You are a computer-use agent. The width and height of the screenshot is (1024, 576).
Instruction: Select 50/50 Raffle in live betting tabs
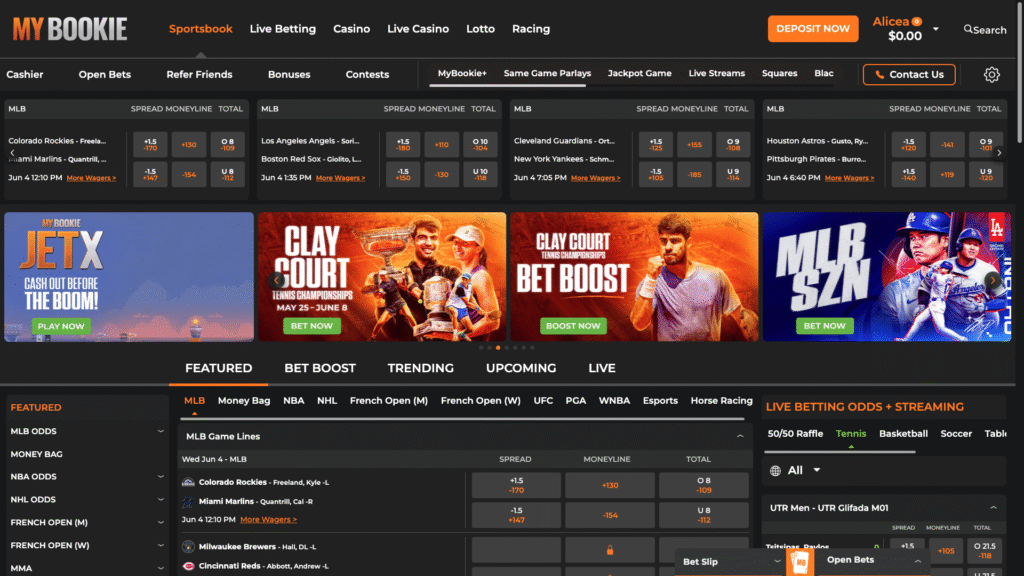[795, 434]
